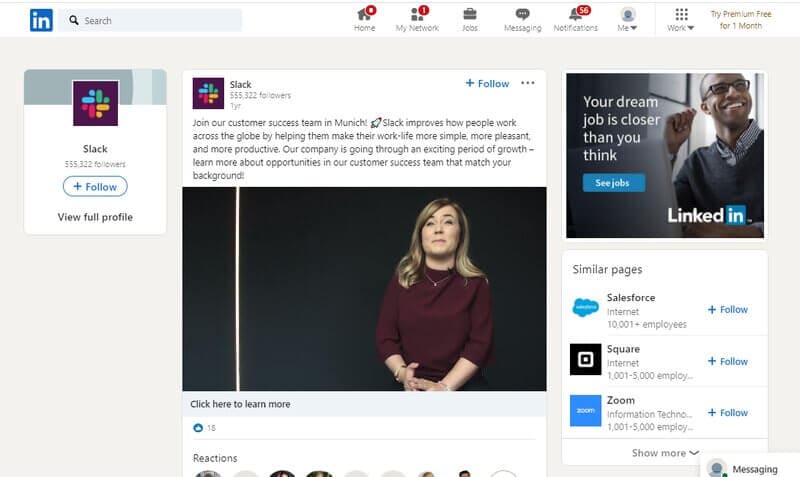This screenshot has width=800, height=477.
Task: Click the Square logo icon
Action: (586, 359)
